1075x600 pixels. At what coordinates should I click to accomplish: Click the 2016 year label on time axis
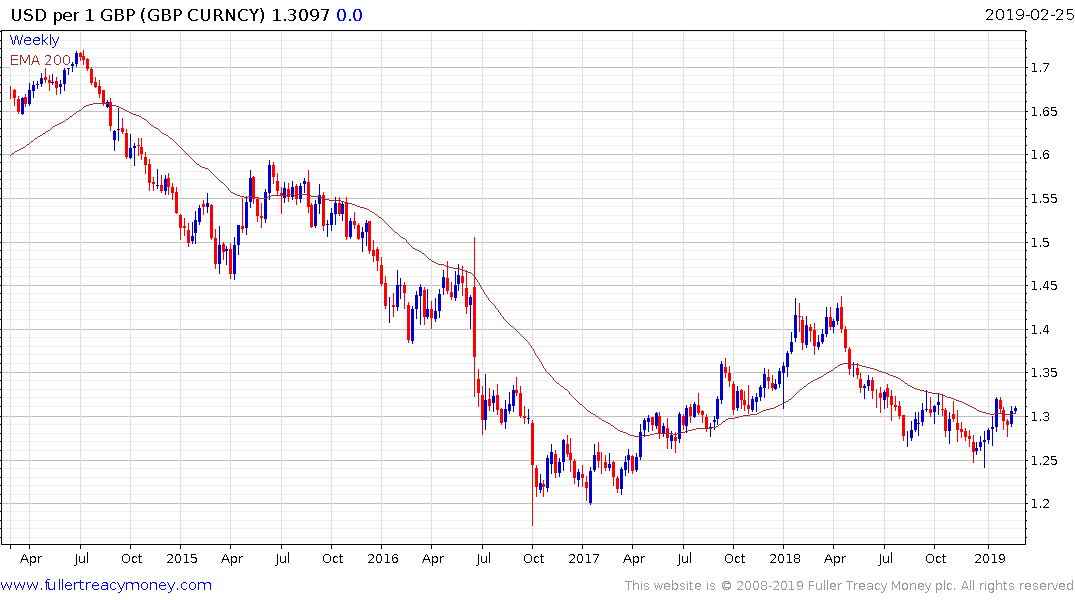click(x=383, y=558)
